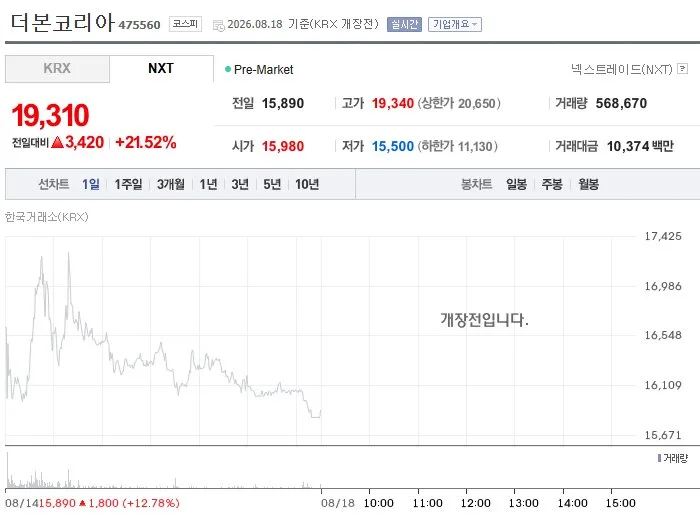
Task: Open the 일봉 candle chart
Action: click(516, 184)
